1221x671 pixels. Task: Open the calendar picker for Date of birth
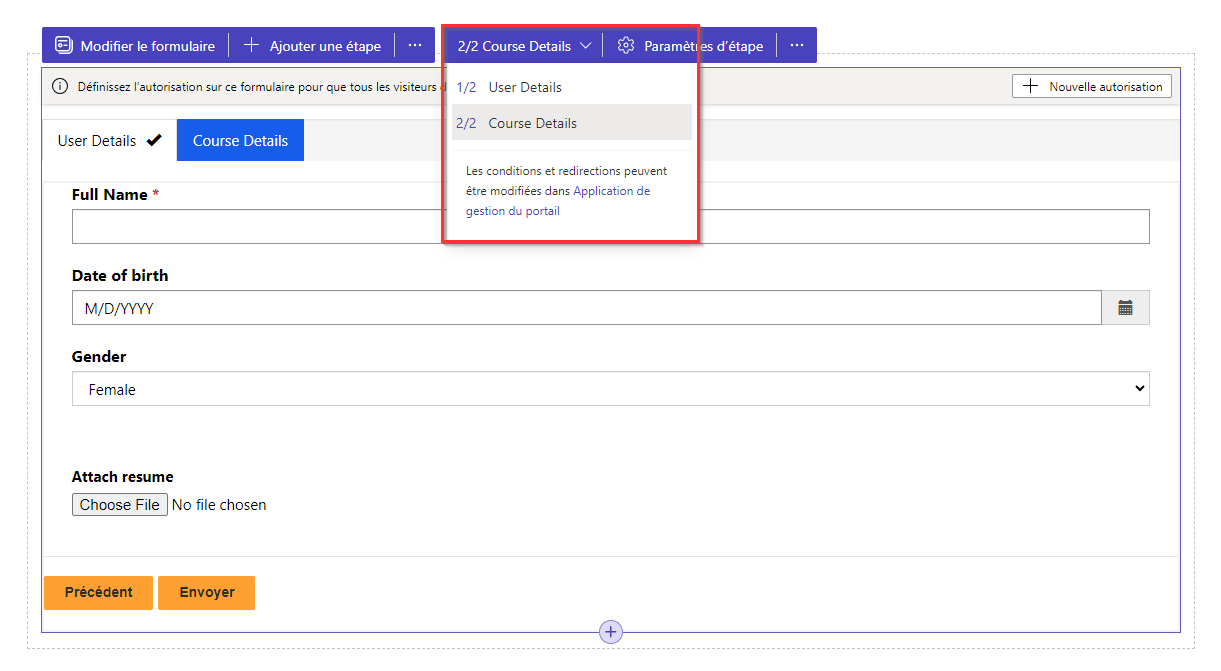pos(1126,308)
